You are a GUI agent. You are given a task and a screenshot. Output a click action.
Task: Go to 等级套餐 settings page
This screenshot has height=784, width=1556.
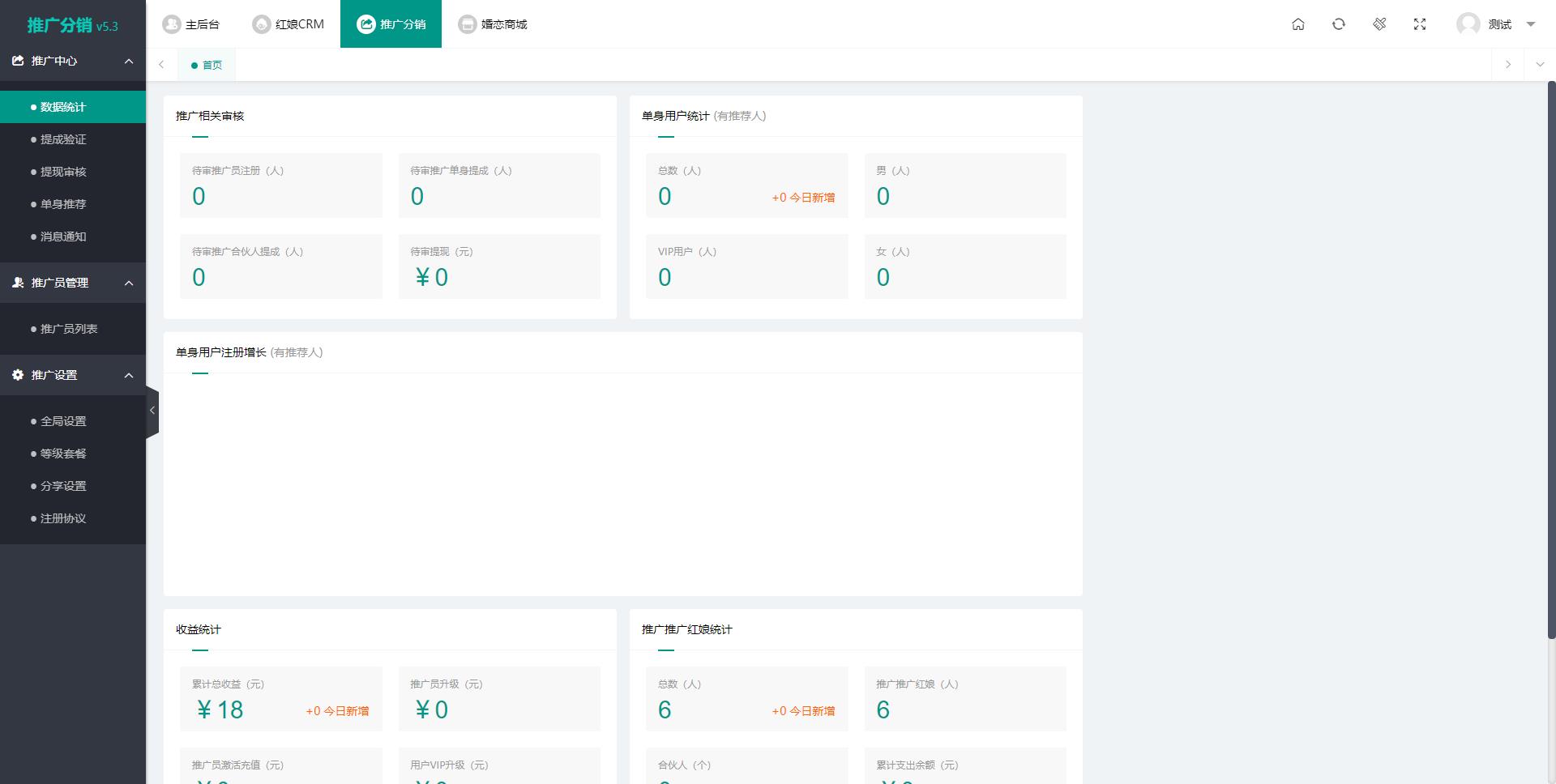(63, 454)
